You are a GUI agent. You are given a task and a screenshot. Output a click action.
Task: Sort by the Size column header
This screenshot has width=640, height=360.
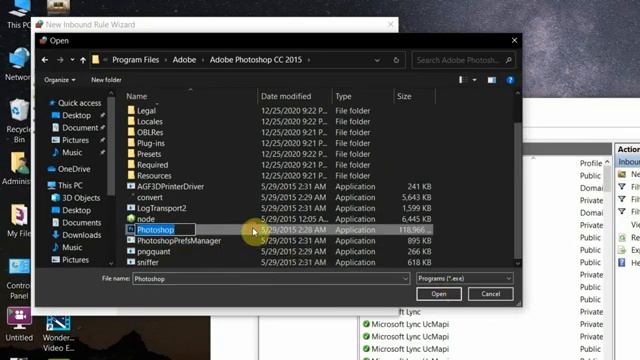pyautogui.click(x=404, y=96)
